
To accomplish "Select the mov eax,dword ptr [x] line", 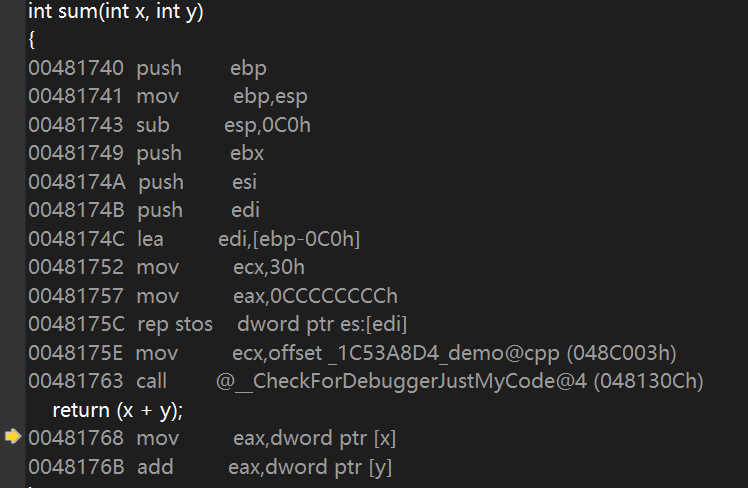I will 212,438.
